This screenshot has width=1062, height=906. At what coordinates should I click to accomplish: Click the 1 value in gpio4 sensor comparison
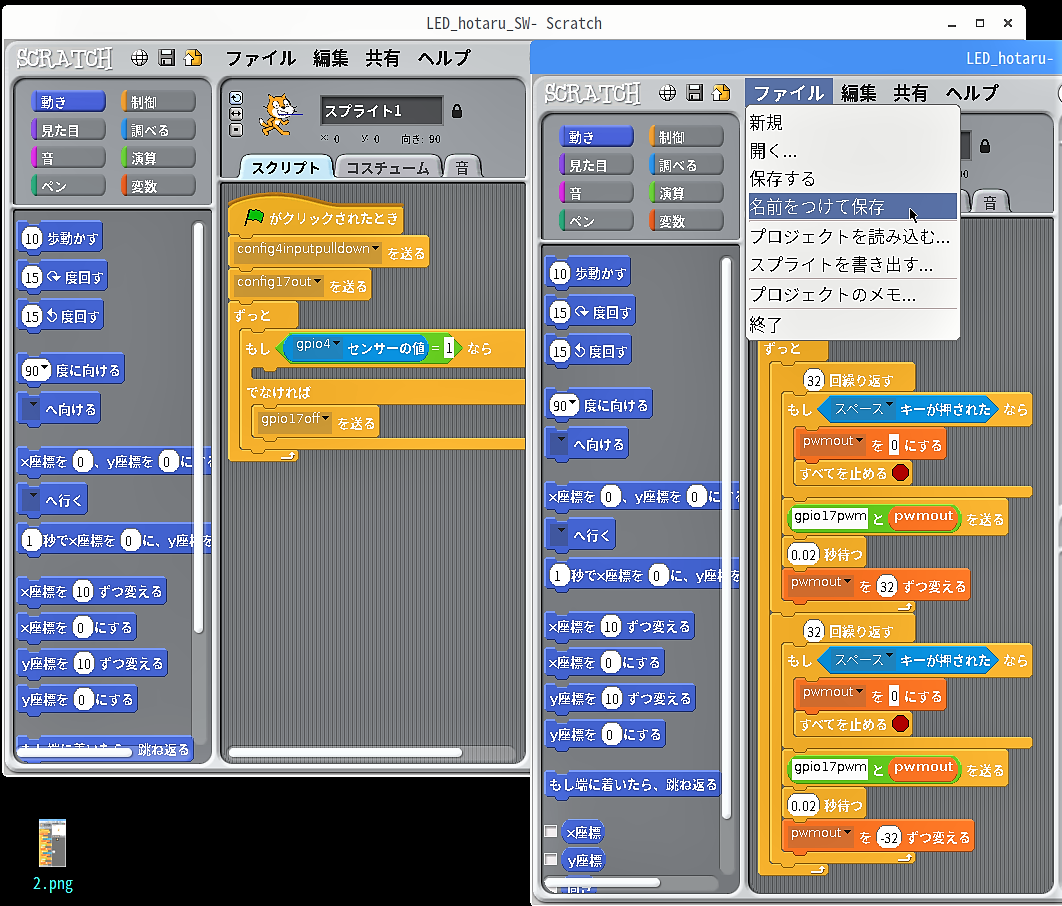pos(448,349)
